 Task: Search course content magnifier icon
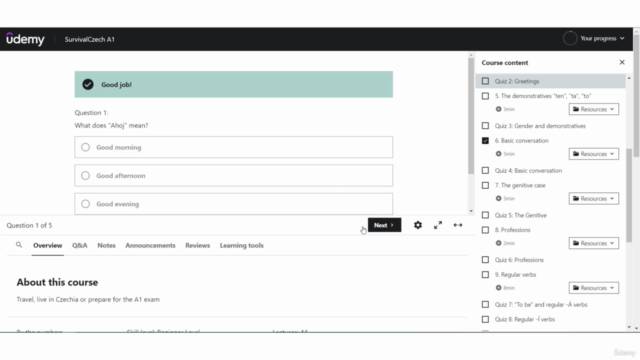pos(19,245)
